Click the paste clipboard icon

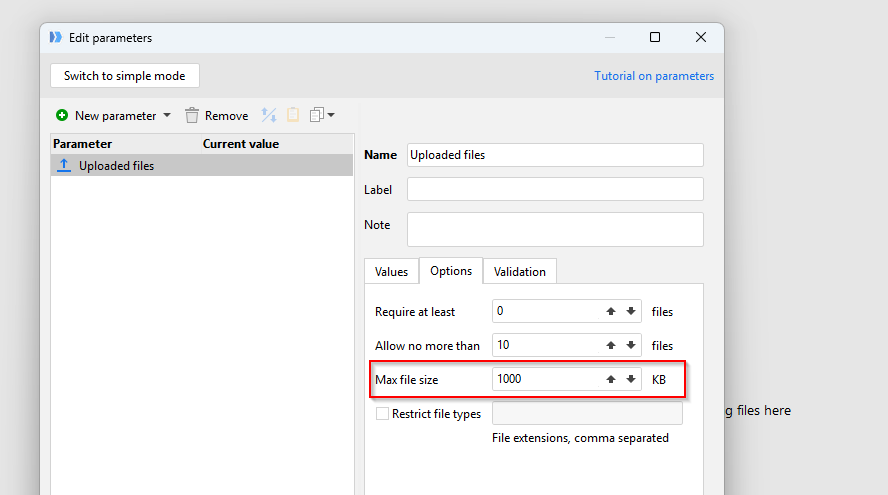pyautogui.click(x=293, y=116)
